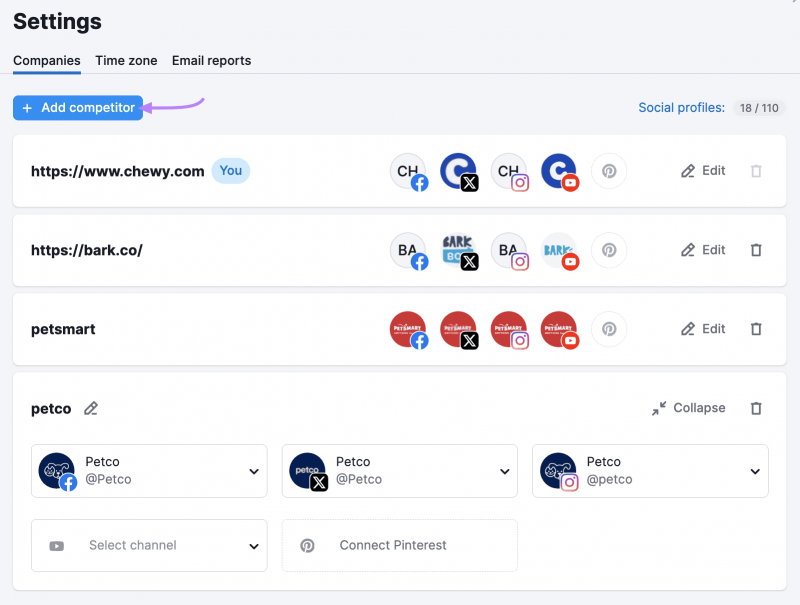Switch to the Email reports tab

[x=211, y=61]
